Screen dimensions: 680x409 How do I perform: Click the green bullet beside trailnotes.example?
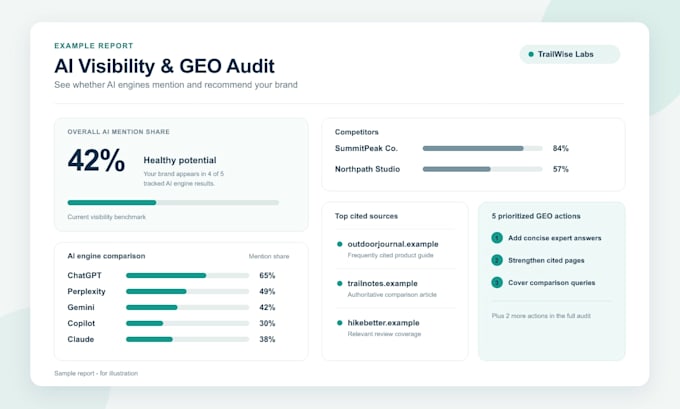tap(340, 284)
